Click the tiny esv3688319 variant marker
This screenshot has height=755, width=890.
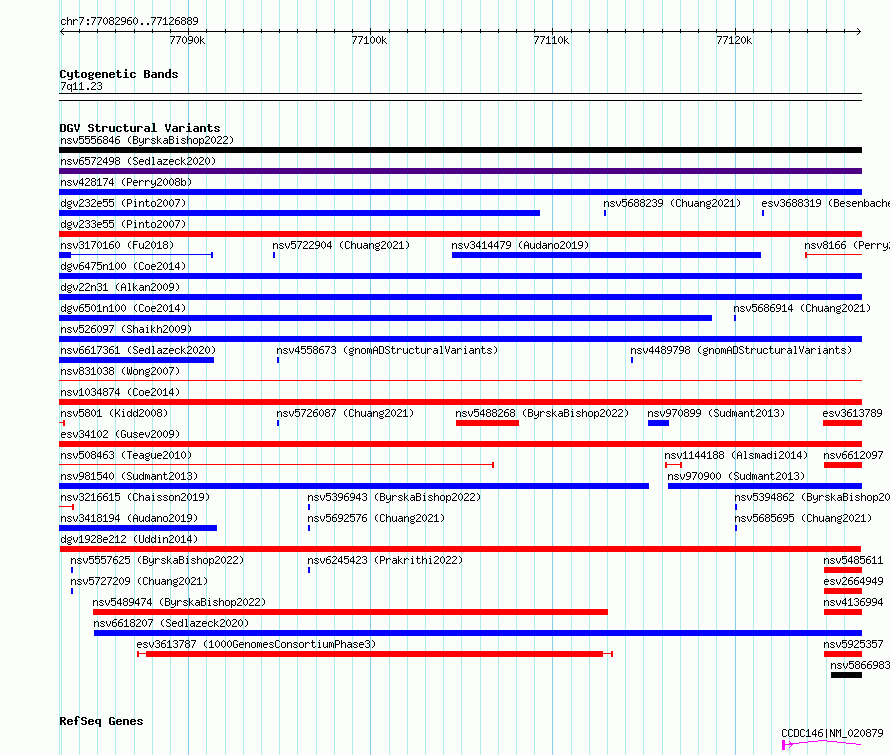(763, 213)
